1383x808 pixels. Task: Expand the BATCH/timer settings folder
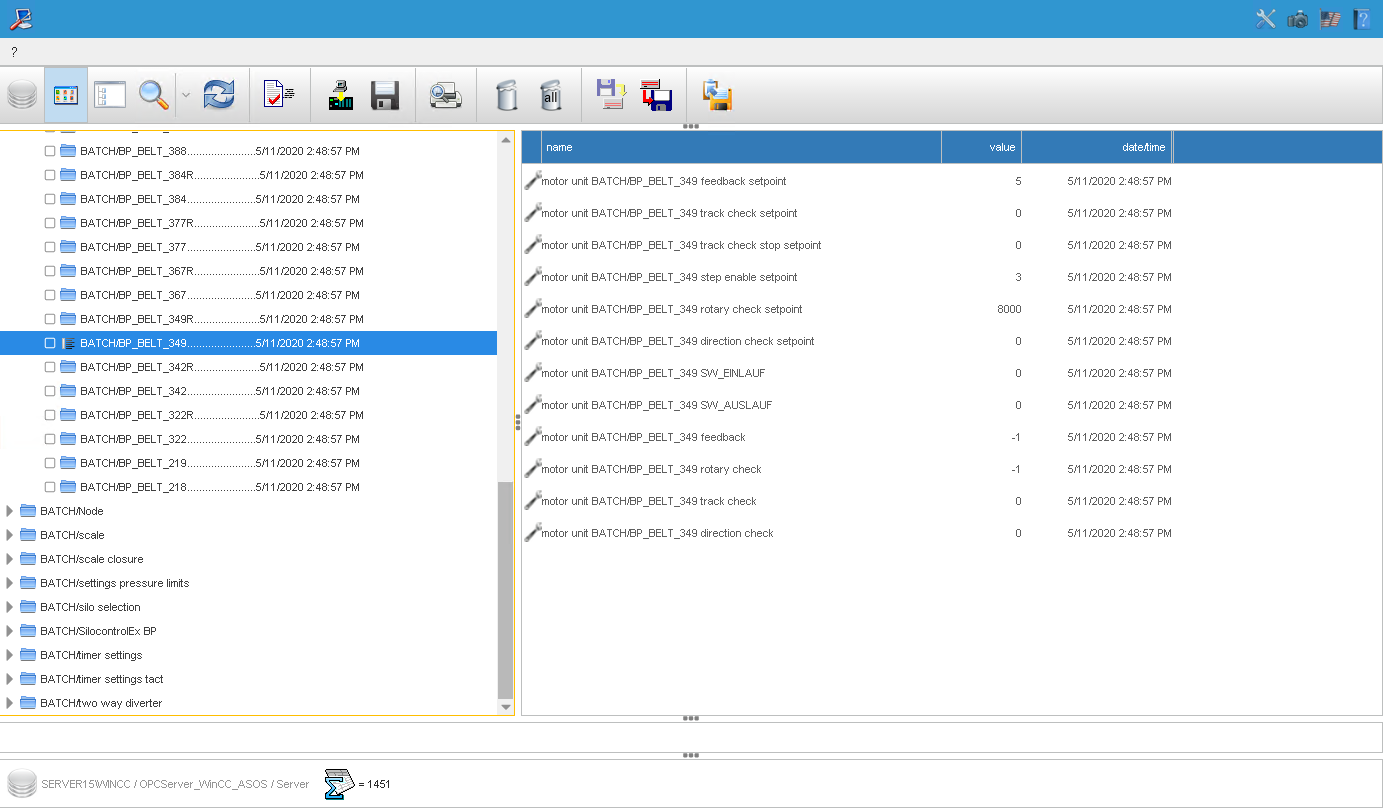(x=10, y=655)
